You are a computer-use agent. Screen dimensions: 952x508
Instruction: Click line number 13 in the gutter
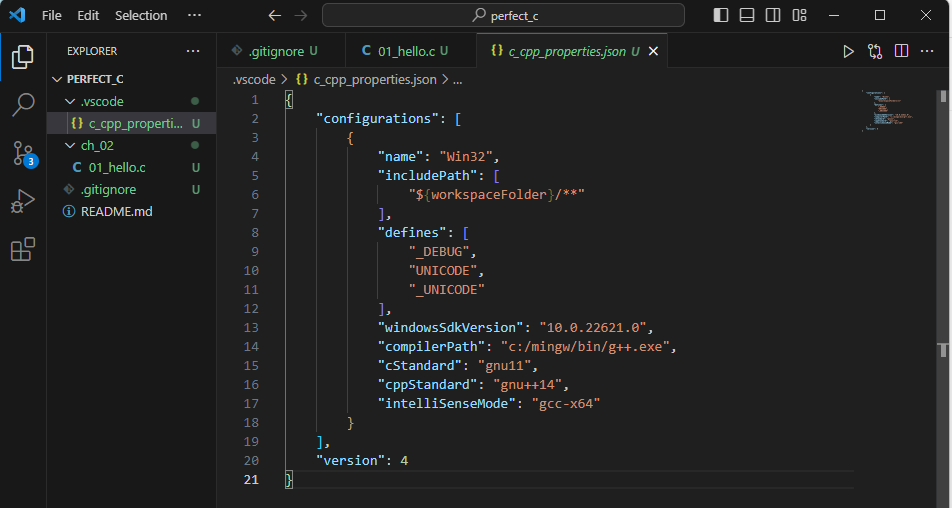click(251, 327)
